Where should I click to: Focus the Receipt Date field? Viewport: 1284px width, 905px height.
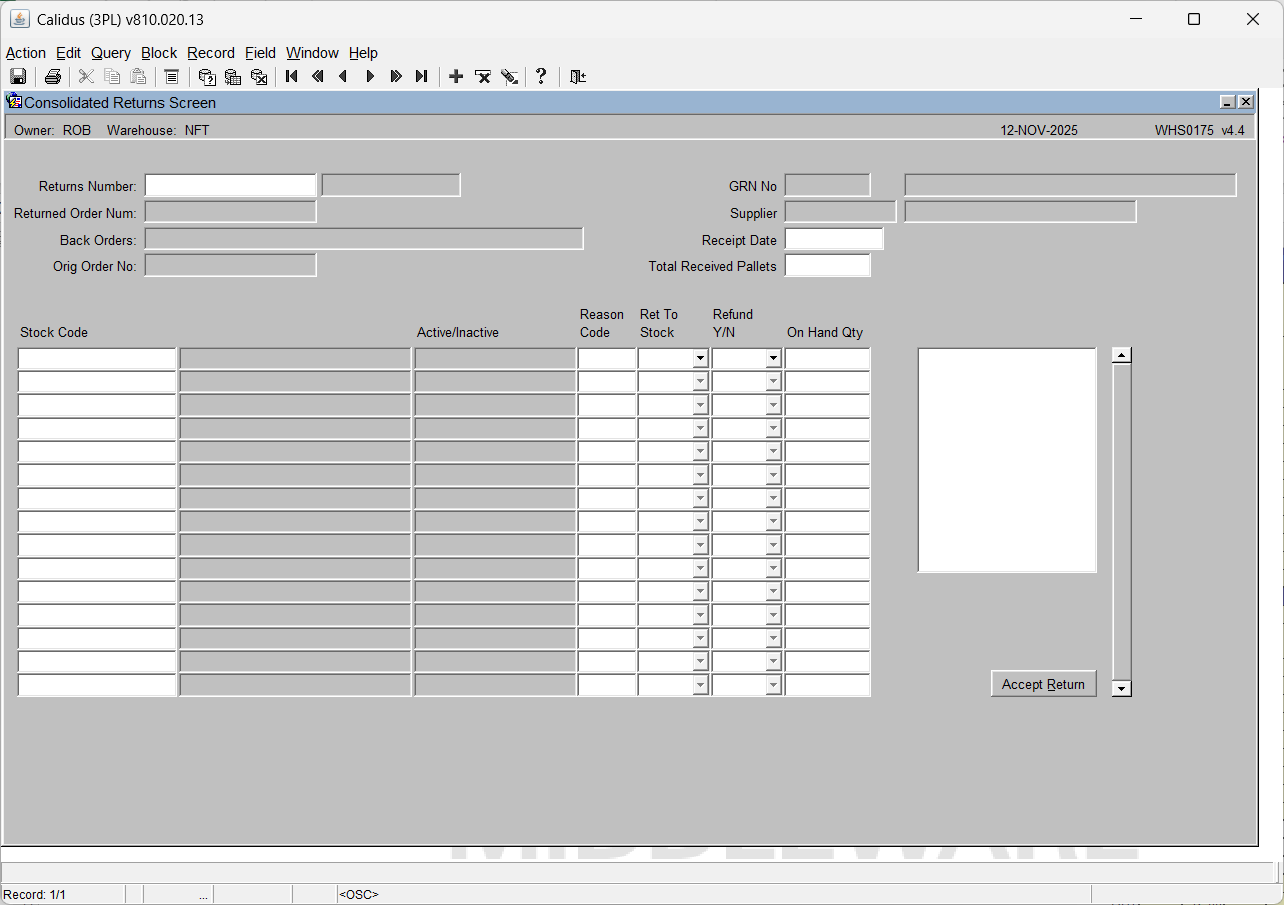click(x=833, y=240)
